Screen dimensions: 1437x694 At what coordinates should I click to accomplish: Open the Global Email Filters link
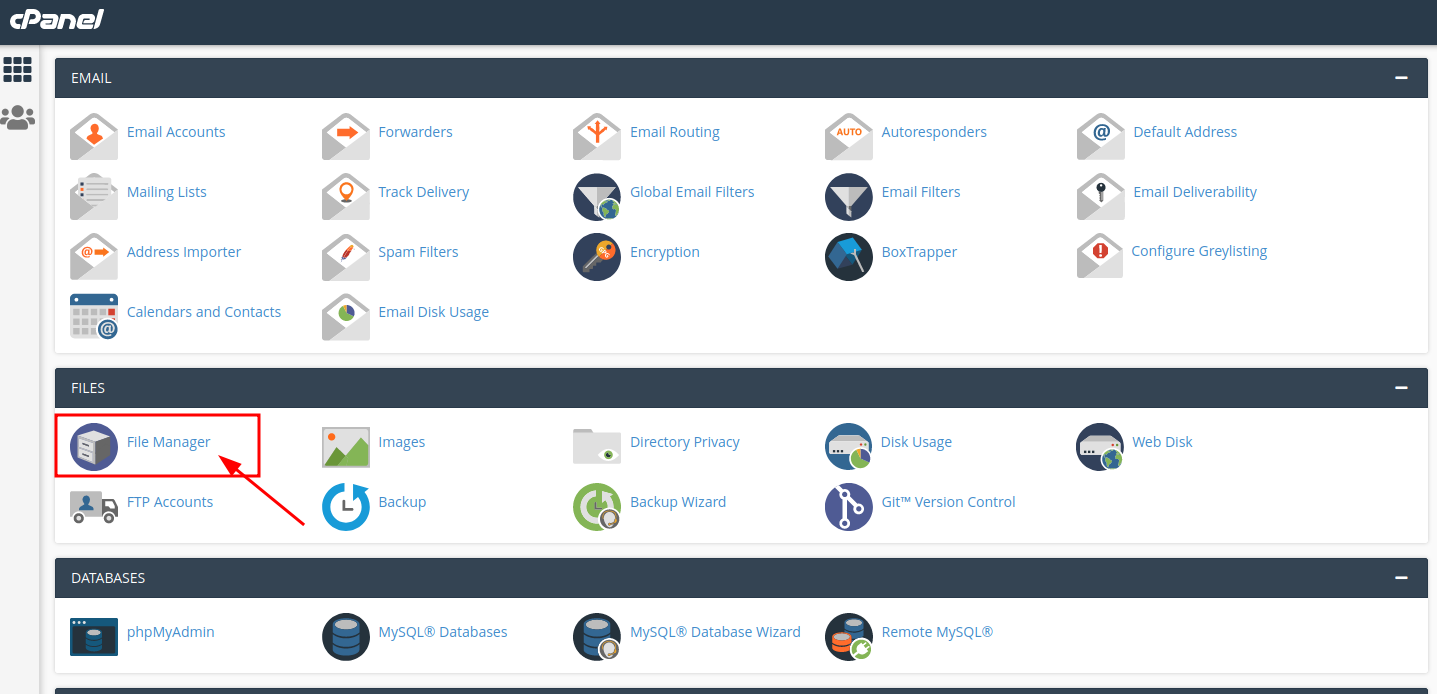coord(692,192)
